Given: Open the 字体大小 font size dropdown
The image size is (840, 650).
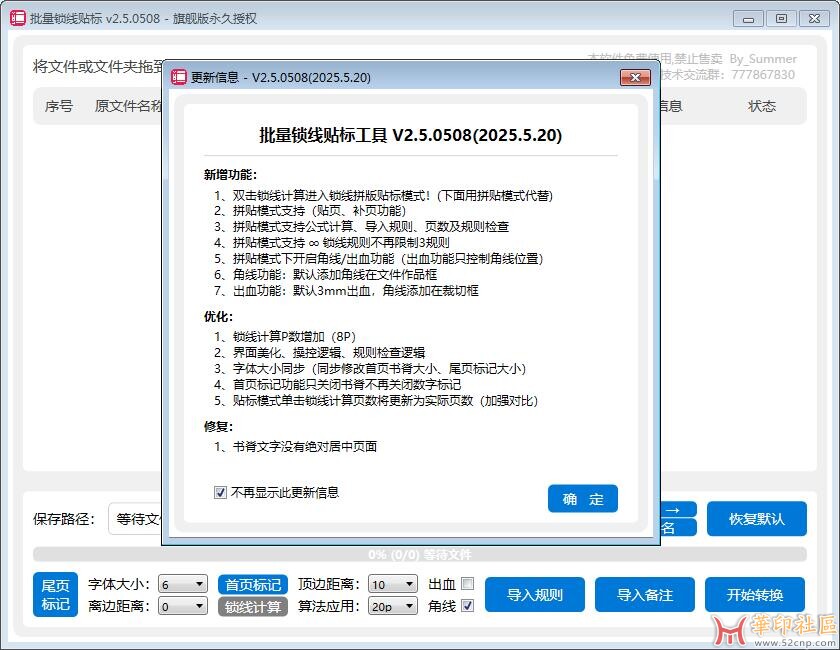Looking at the screenshot, I should pos(183,584).
